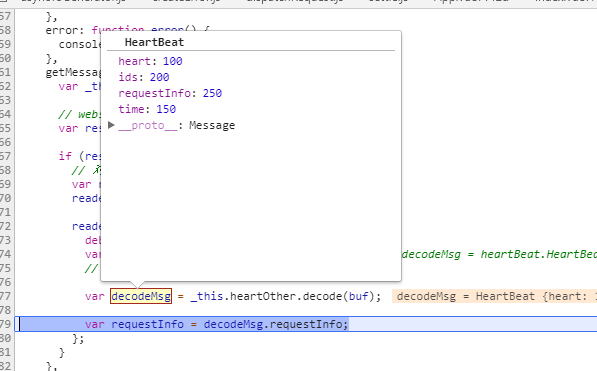The image size is (597, 371).
Task: Click line number 58 in gutter
Action: pos(5,30)
